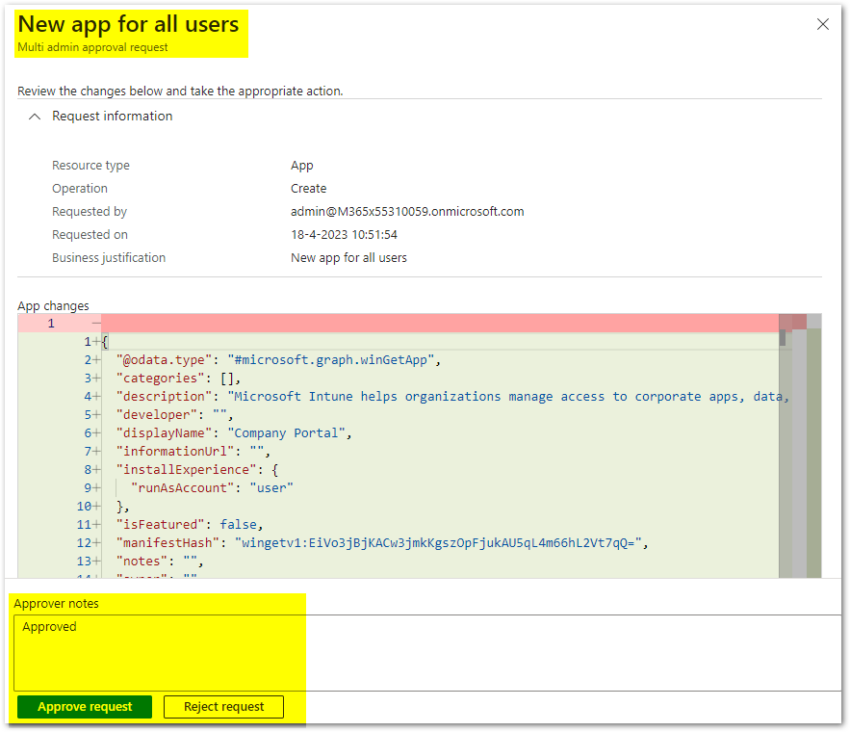The height and width of the screenshot is (732, 850).
Task: Select the 'isFeatured: false' code line
Action: 190,523
